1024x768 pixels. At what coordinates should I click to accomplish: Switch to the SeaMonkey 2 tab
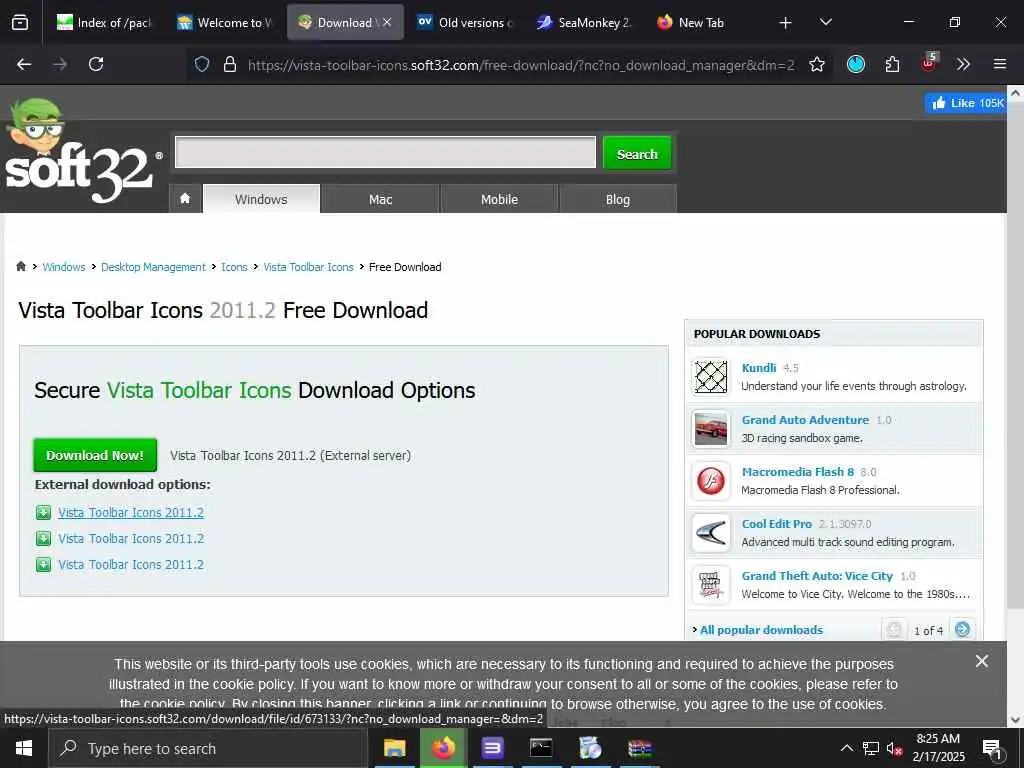tap(585, 23)
